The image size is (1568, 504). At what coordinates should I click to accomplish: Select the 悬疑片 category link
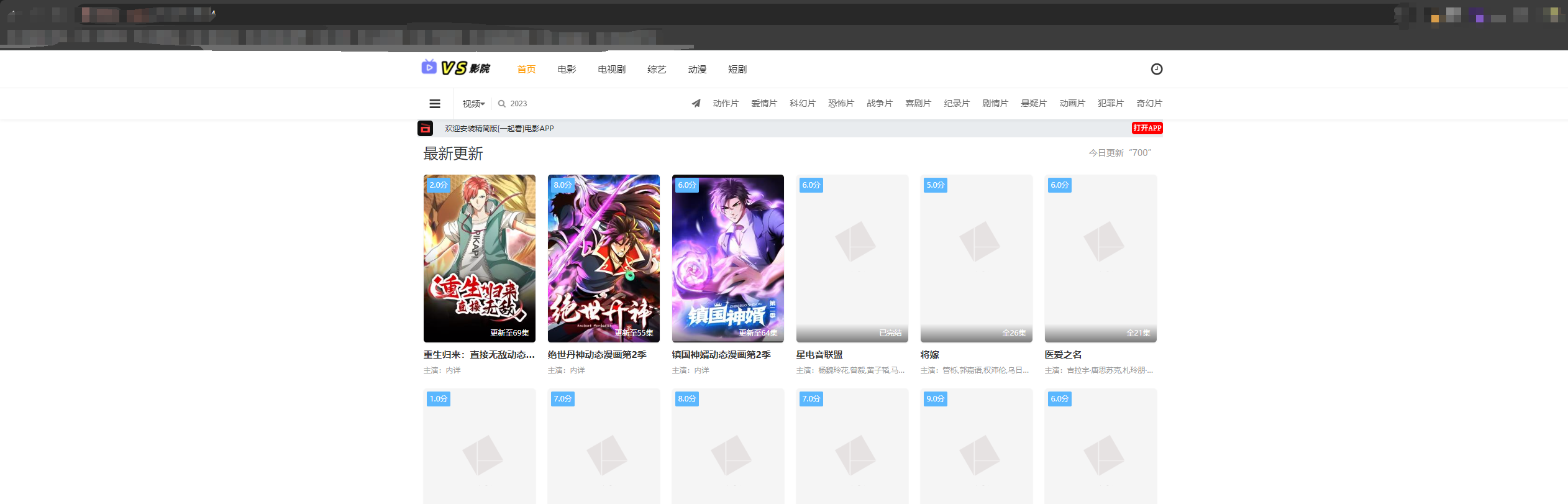point(1034,103)
